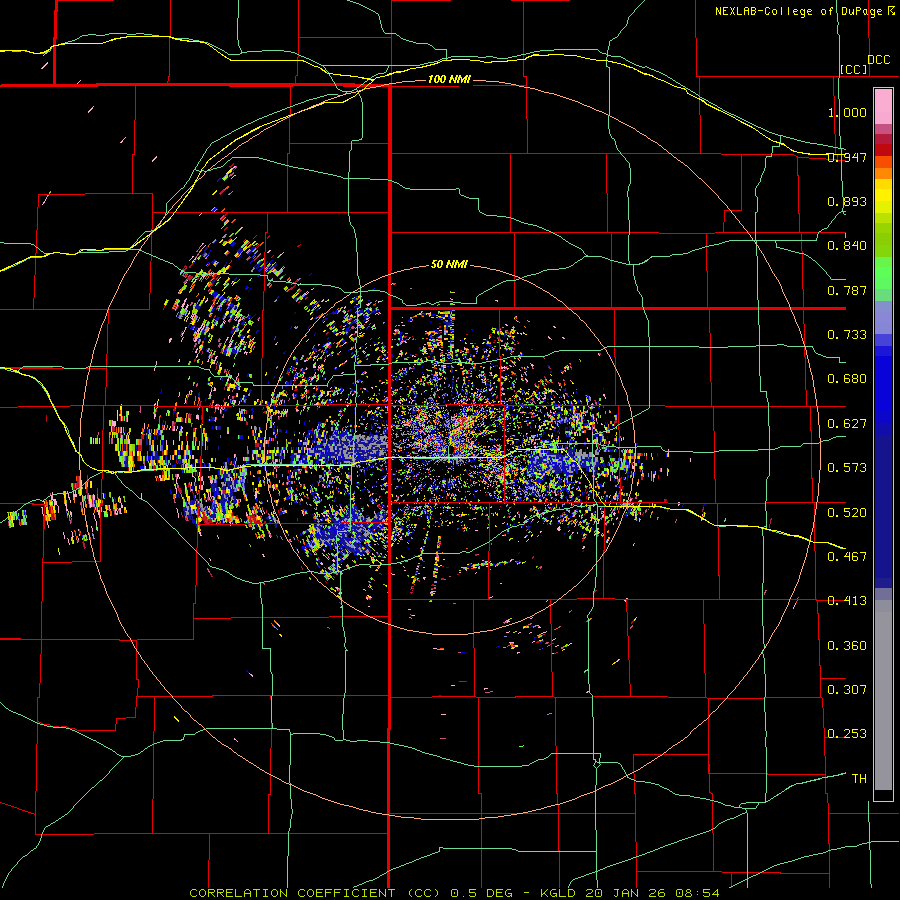The image size is (900, 900).
Task: Select the 0.733 legend value
Action: 847,335
